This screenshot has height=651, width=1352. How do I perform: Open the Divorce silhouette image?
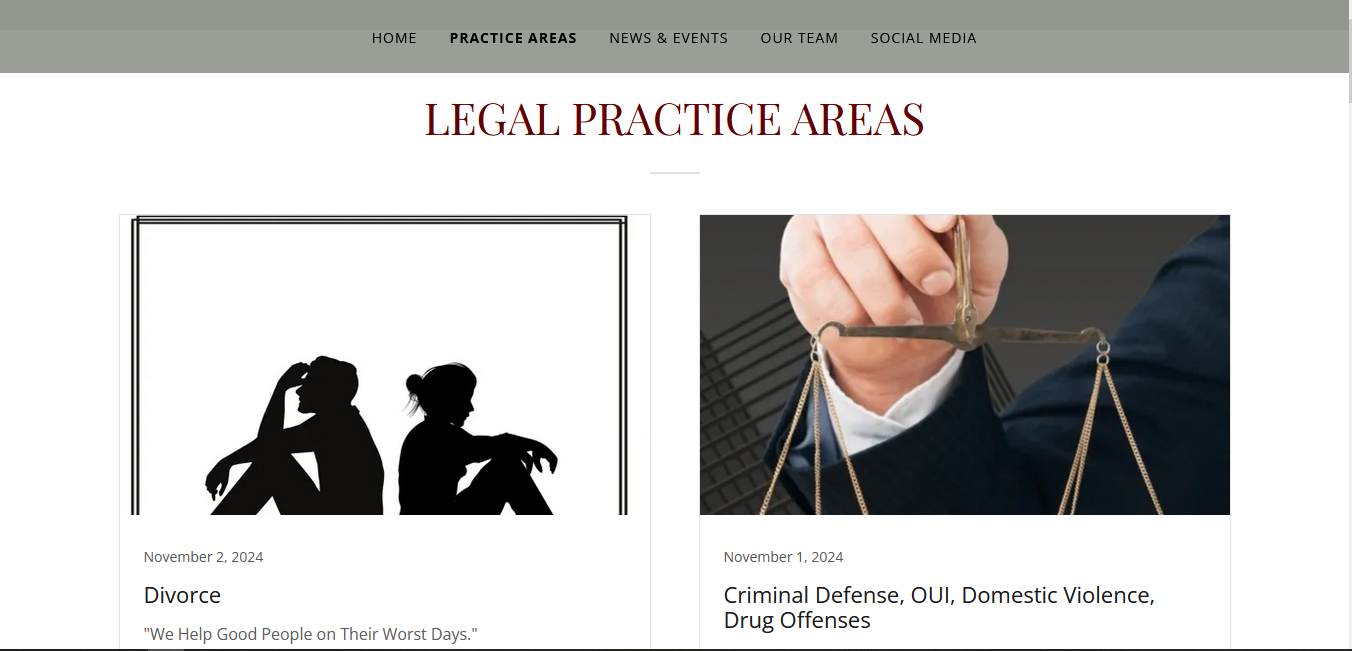(385, 365)
